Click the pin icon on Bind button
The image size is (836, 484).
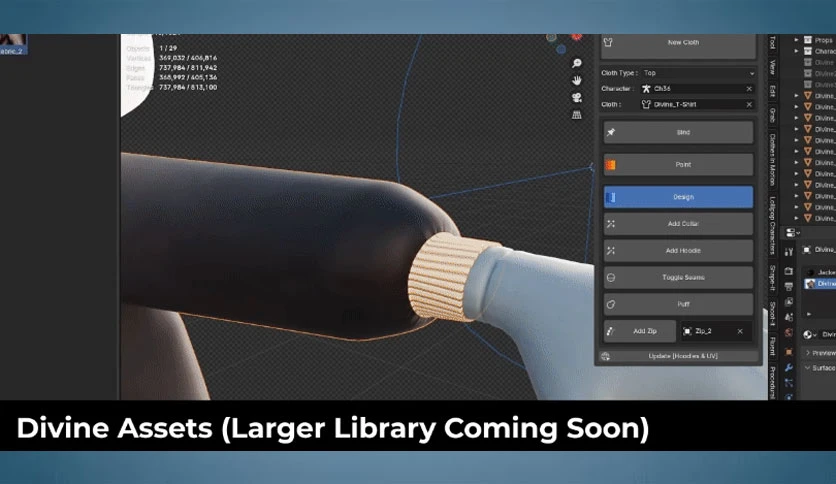pos(611,132)
